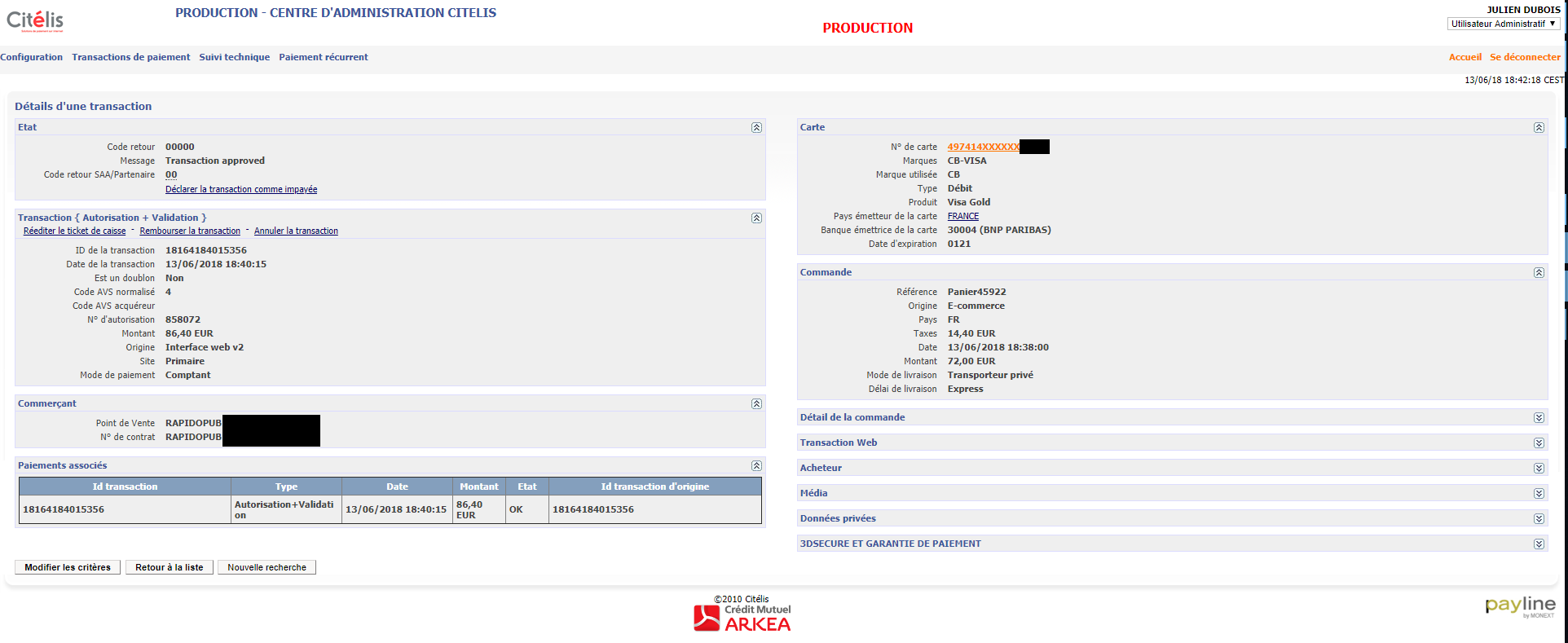The height and width of the screenshot is (643, 1568).
Task: Select the order amount 72,00 EUR
Action: [971, 361]
